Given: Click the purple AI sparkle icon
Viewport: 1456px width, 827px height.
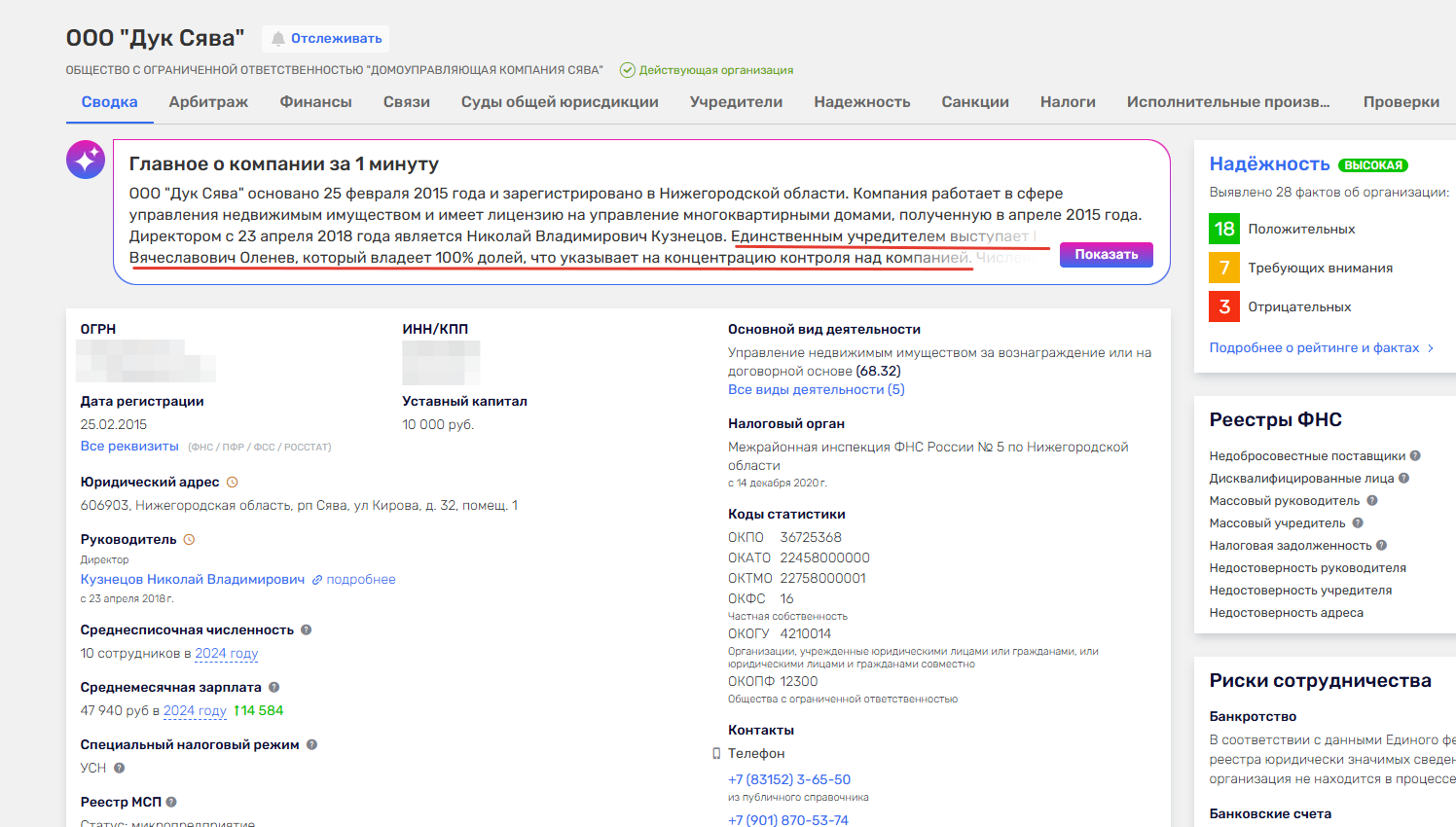Looking at the screenshot, I should click(86, 160).
